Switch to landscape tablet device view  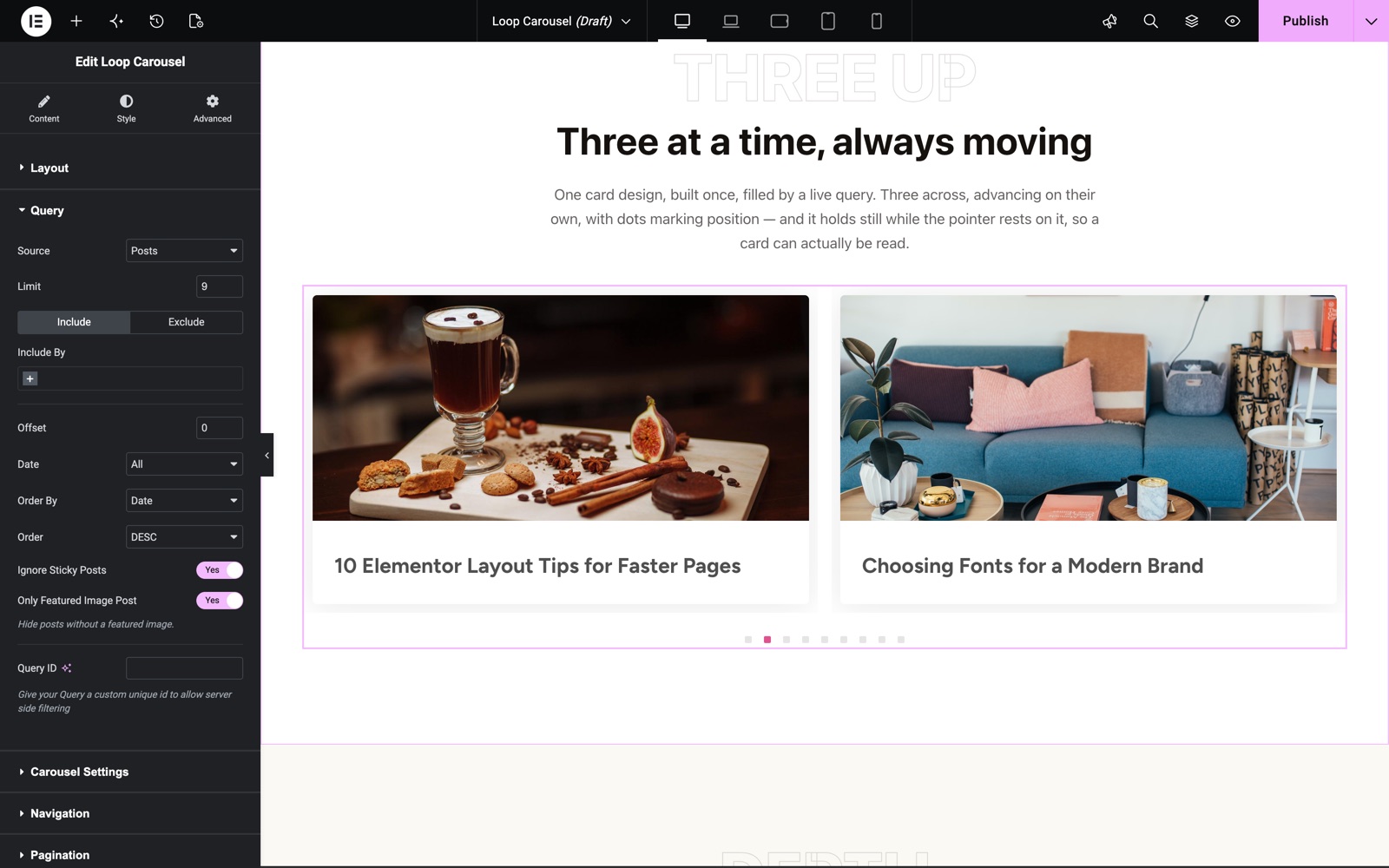point(780,21)
